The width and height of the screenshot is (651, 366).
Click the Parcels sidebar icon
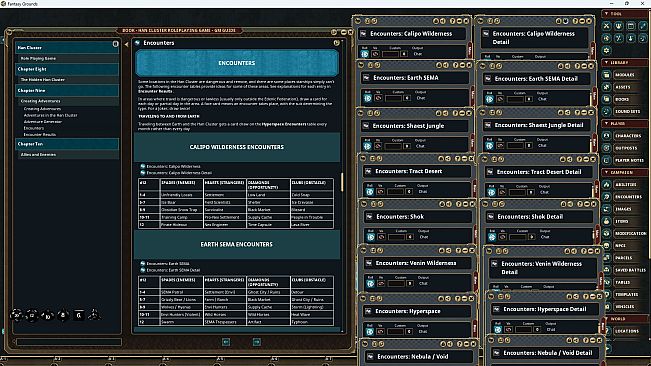(607, 258)
